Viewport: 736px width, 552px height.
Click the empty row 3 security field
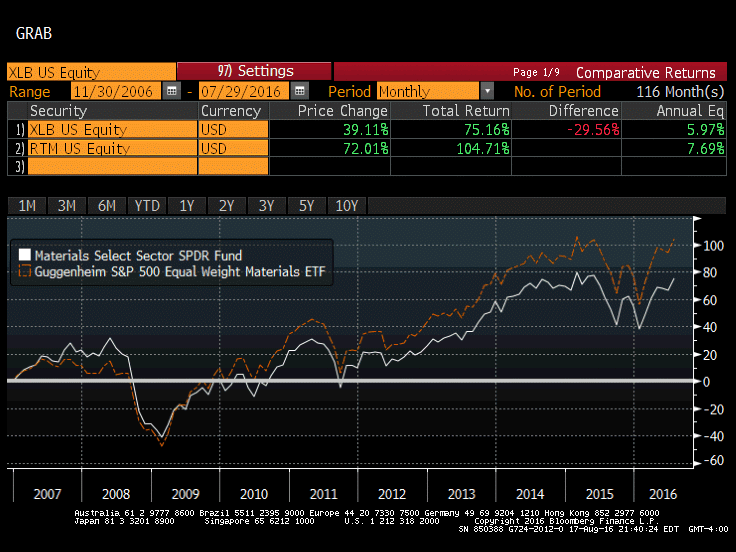pyautogui.click(x=112, y=166)
